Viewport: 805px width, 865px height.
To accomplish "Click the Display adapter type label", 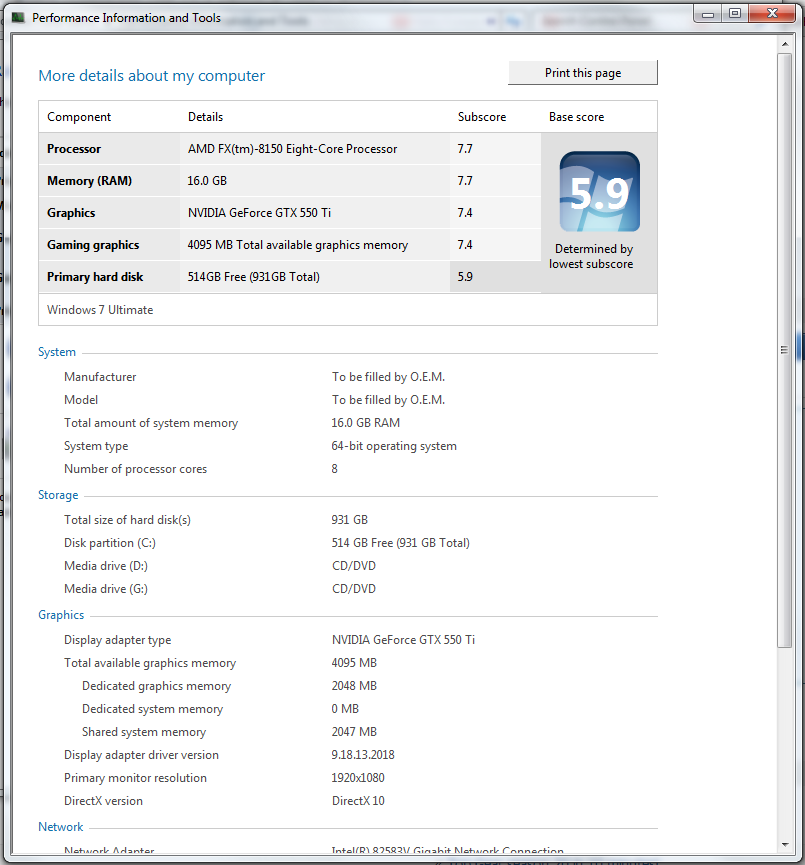I will (x=118, y=640).
